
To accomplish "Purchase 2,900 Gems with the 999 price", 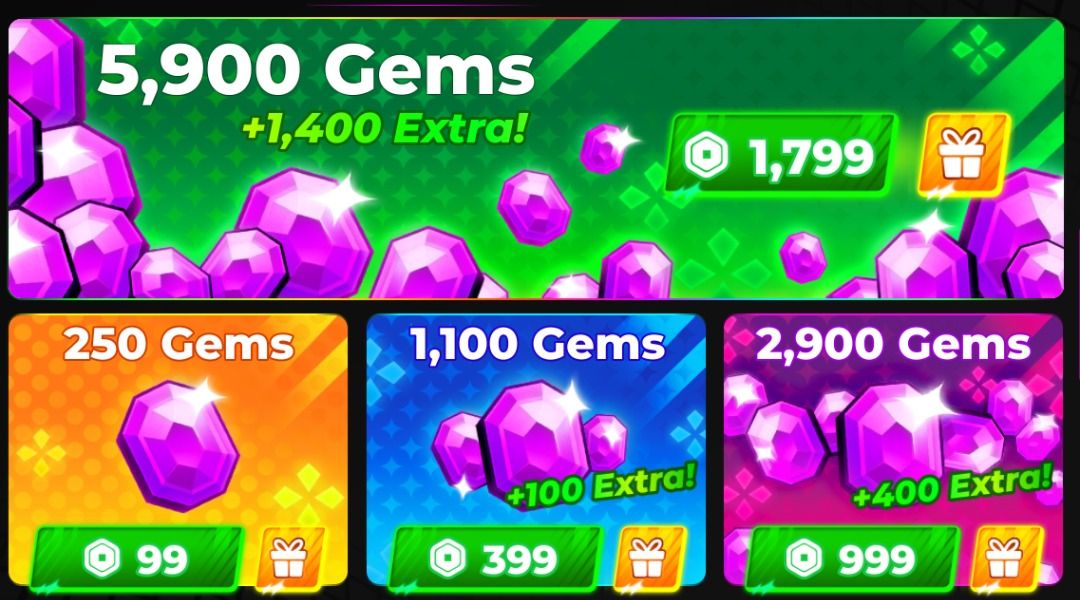I will tap(853, 558).
